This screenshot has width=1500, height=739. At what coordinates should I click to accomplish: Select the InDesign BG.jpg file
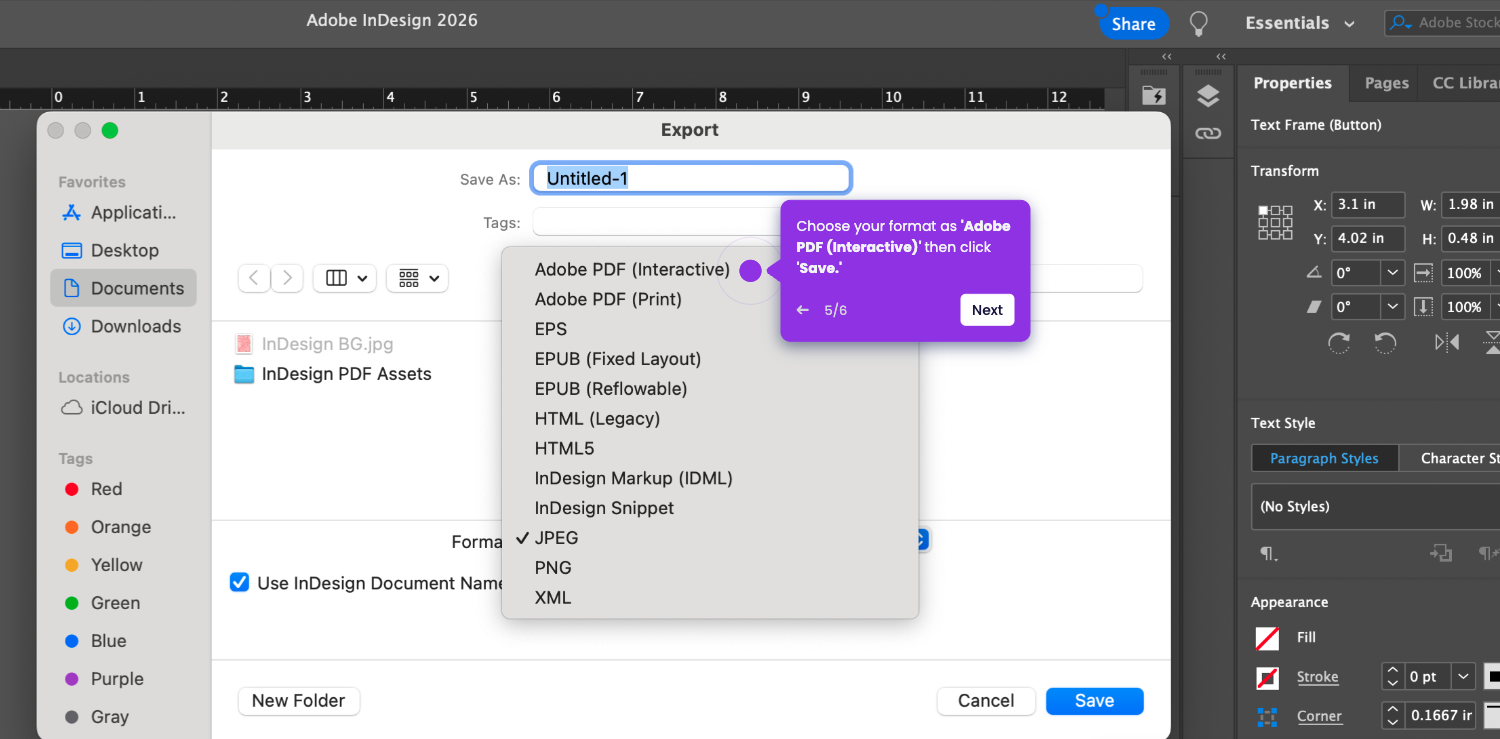click(314, 344)
